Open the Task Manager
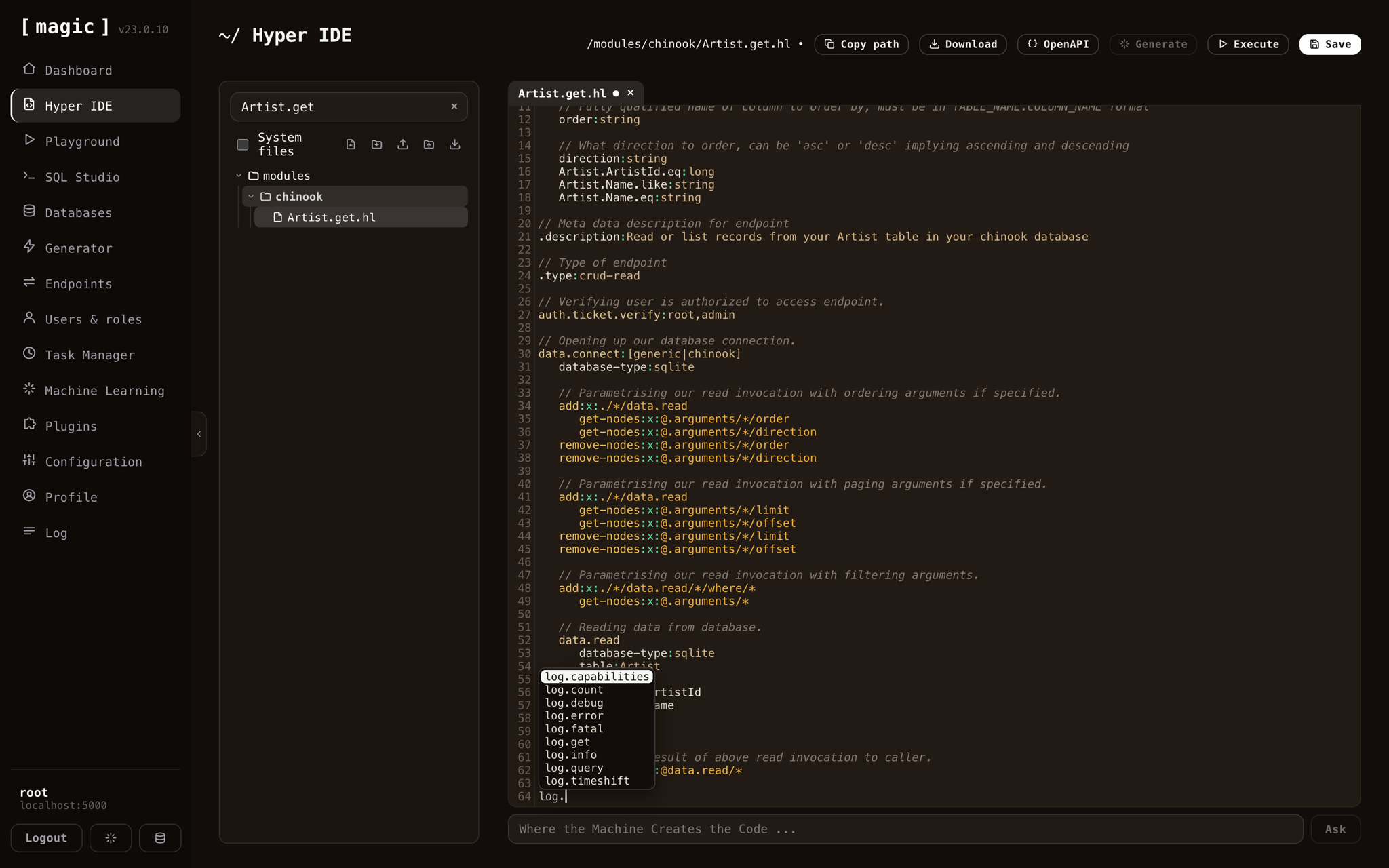The height and width of the screenshot is (868, 1389). pyautogui.click(x=96, y=355)
